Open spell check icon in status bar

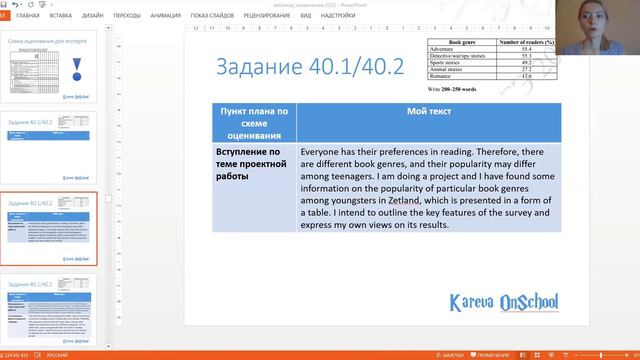coord(38,355)
